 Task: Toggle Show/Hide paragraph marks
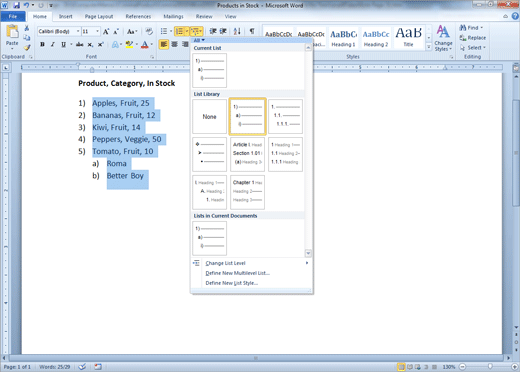[252, 31]
